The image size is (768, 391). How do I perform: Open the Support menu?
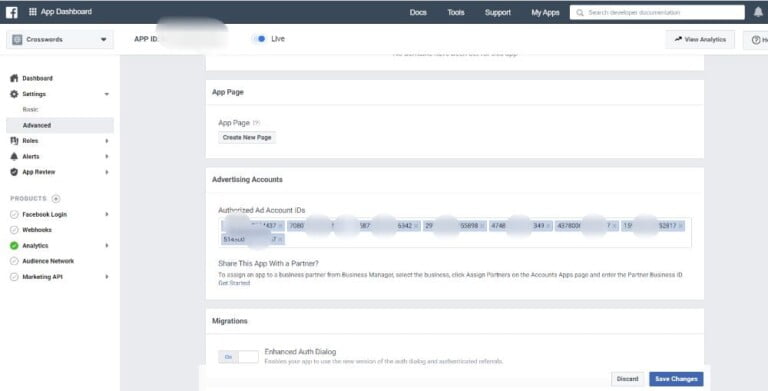(x=498, y=13)
